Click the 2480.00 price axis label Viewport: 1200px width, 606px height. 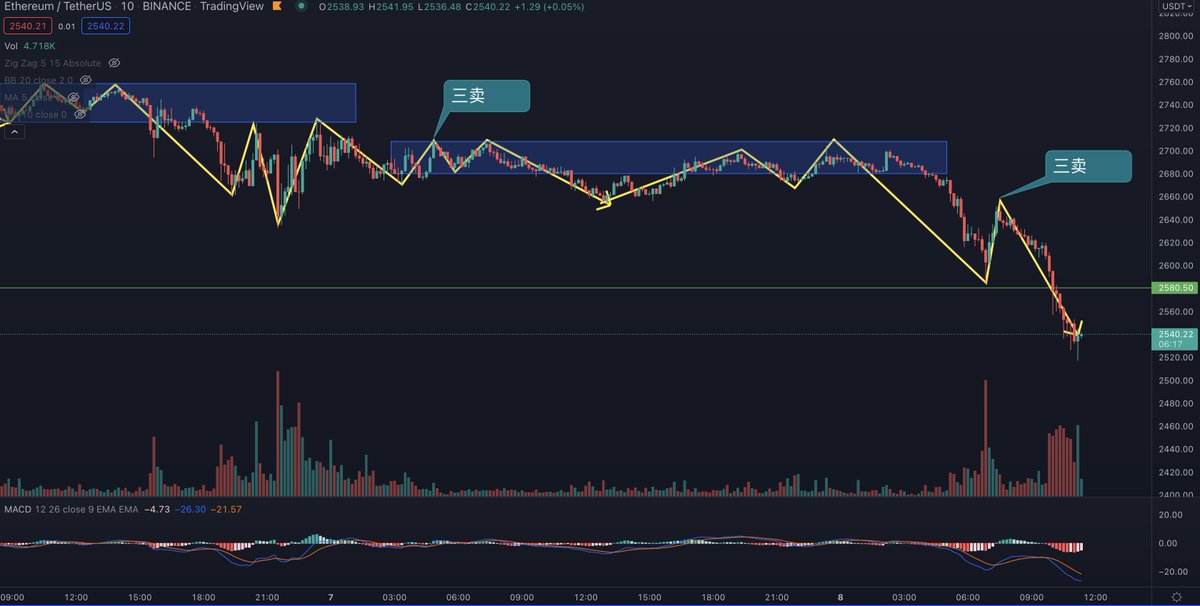(x=1177, y=403)
